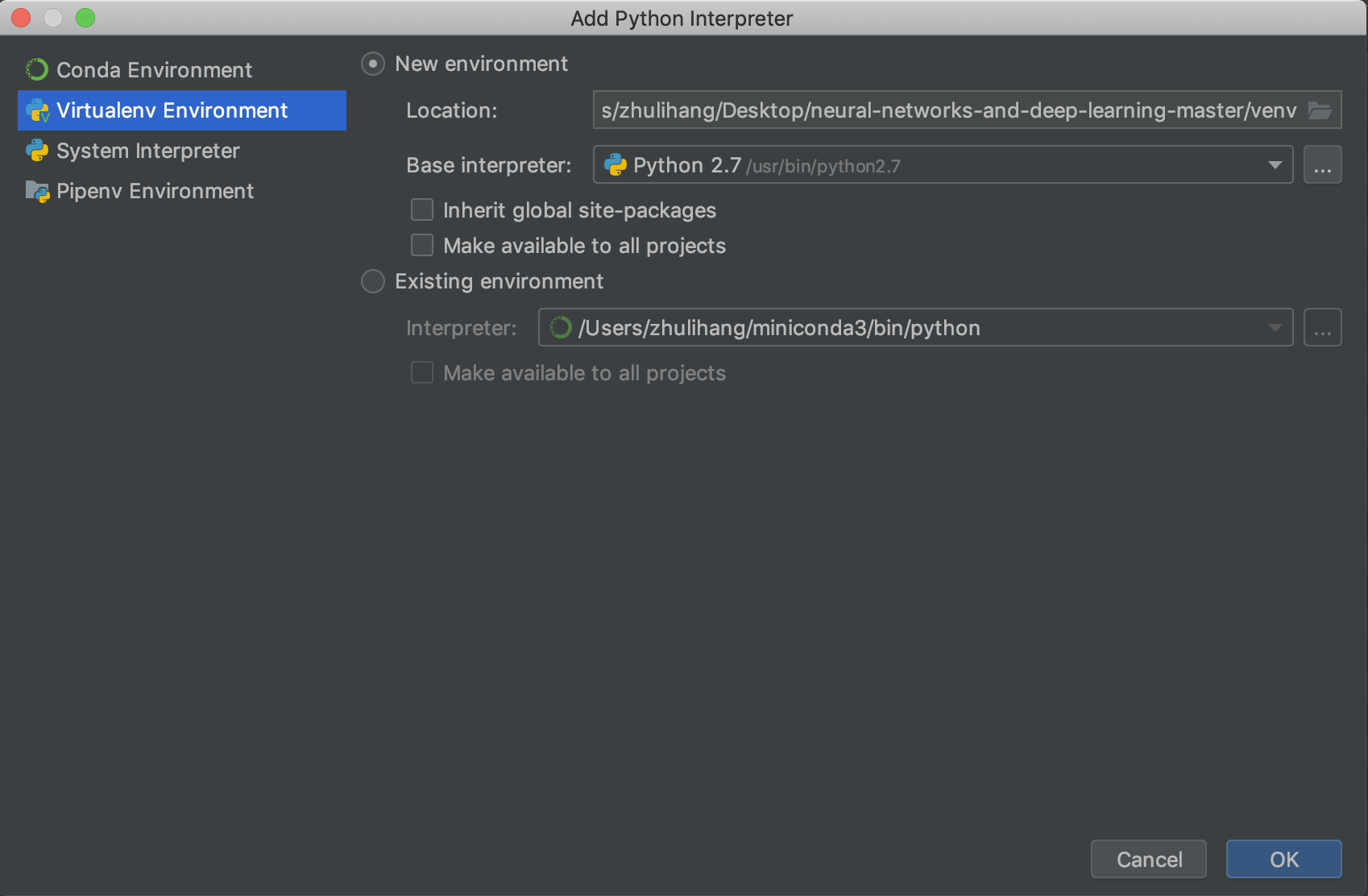The height and width of the screenshot is (896, 1368).
Task: Click the "Interpreter:" label
Action: coord(462,328)
